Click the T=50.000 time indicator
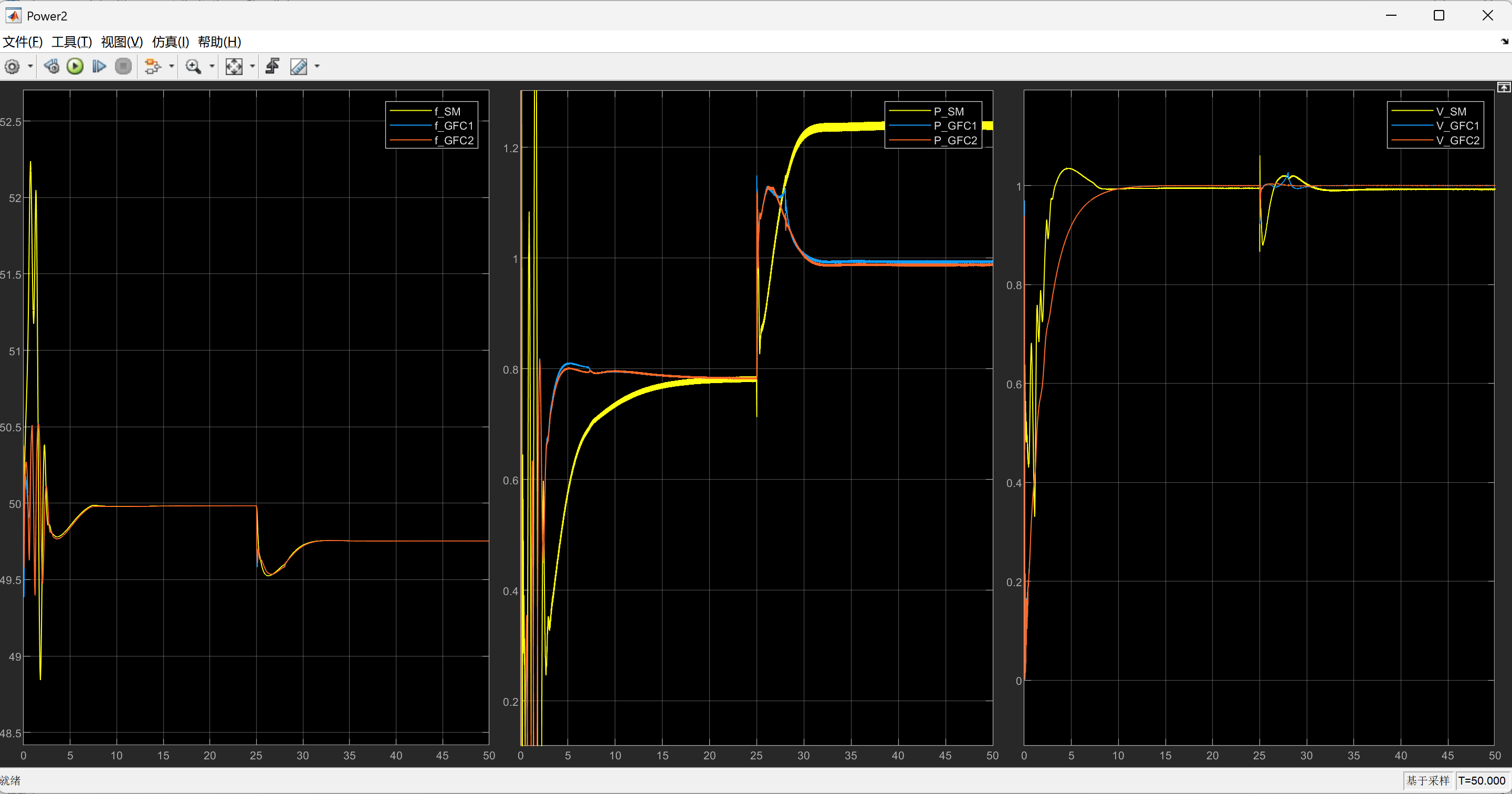 click(1482, 780)
